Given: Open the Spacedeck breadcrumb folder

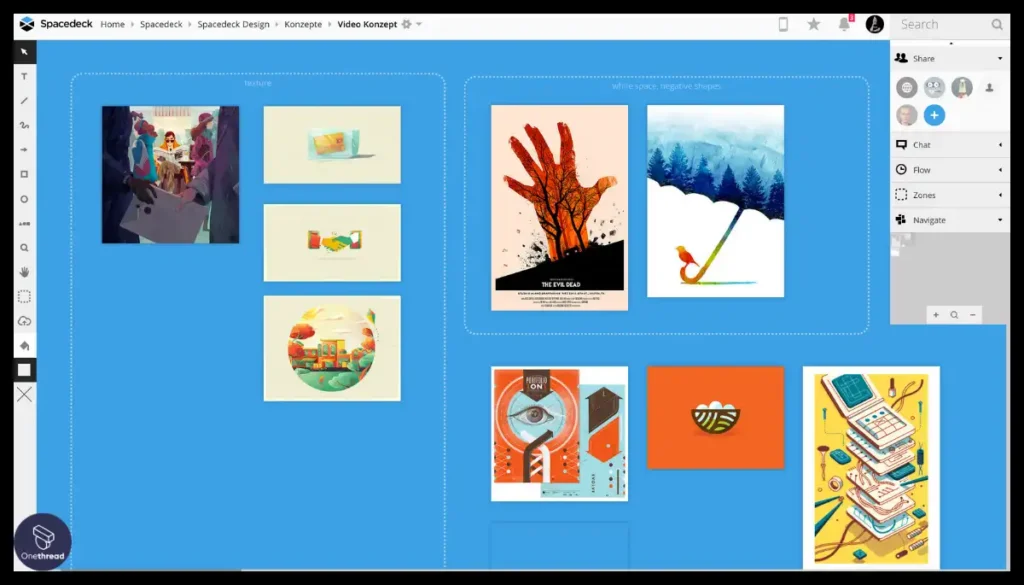Looking at the screenshot, I should click(x=161, y=24).
